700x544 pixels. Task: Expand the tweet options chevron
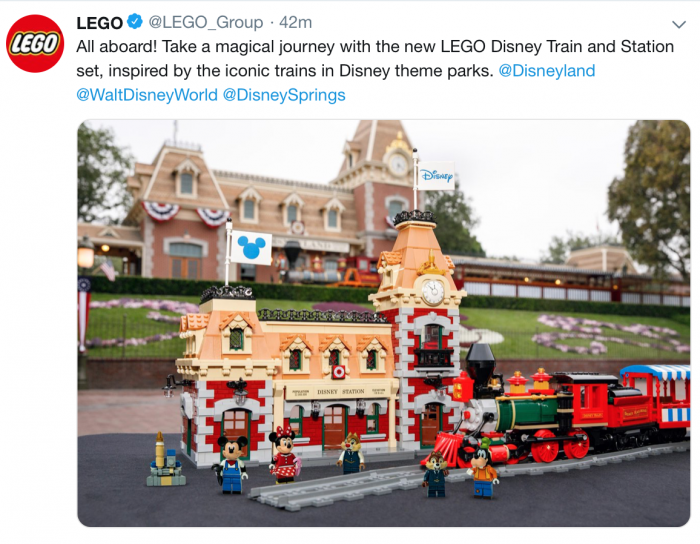pos(679,24)
